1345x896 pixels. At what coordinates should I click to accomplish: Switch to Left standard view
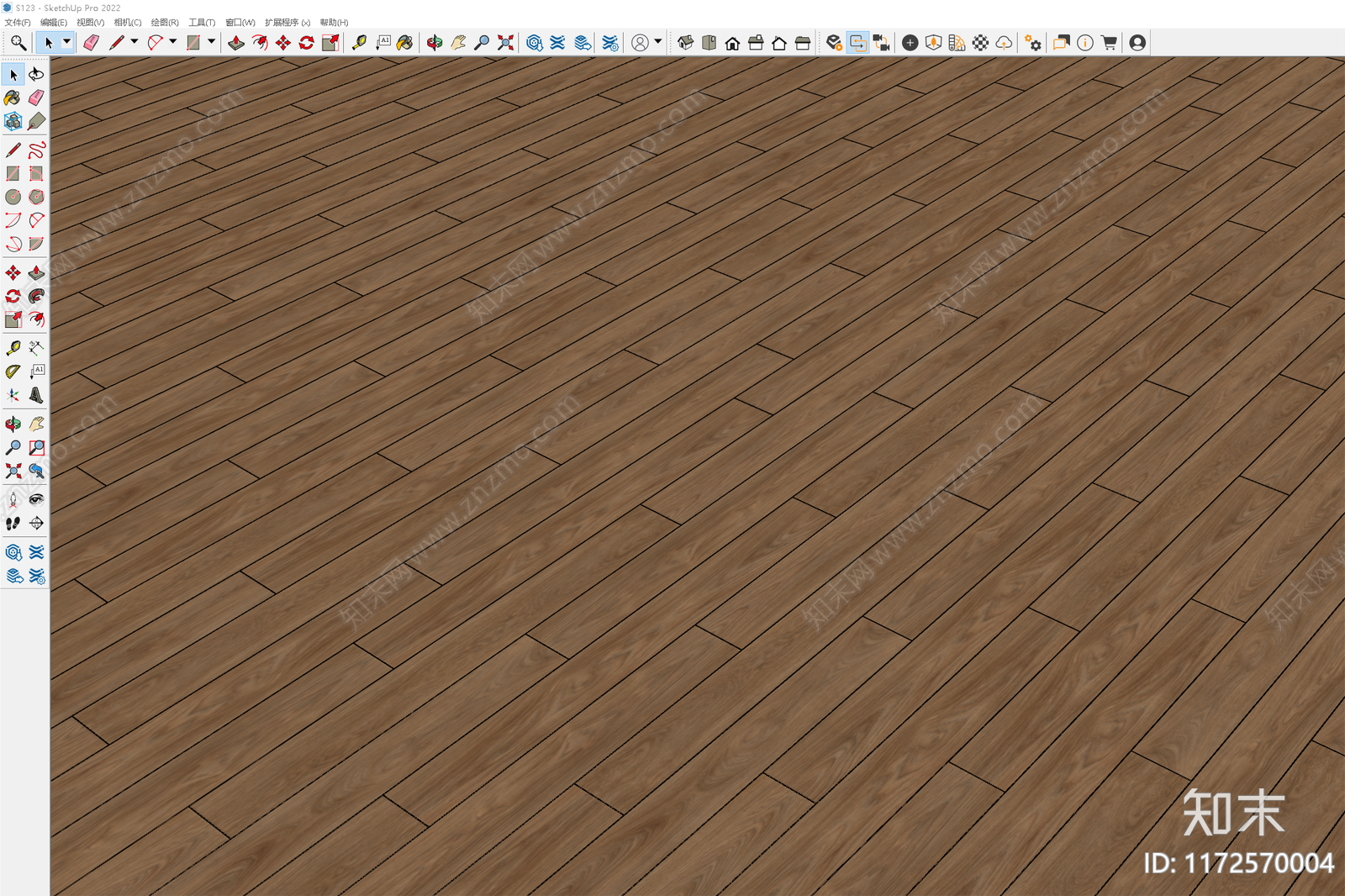pyautogui.click(x=803, y=43)
